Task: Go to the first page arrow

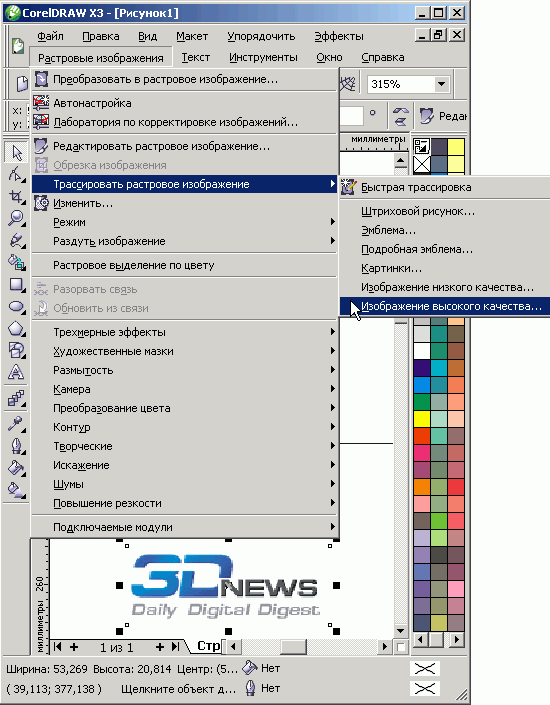Action: click(x=57, y=647)
